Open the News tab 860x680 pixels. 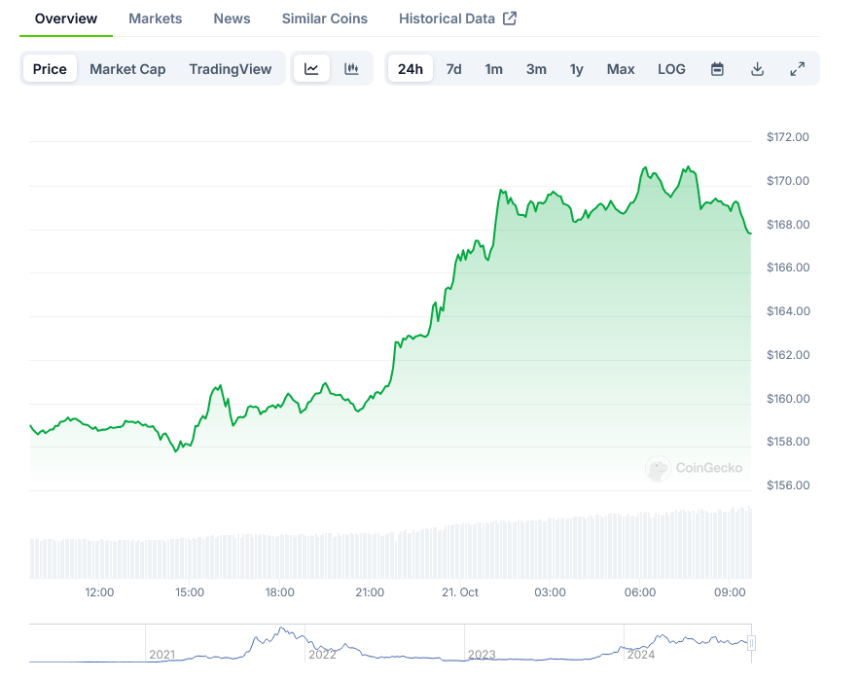[232, 19]
